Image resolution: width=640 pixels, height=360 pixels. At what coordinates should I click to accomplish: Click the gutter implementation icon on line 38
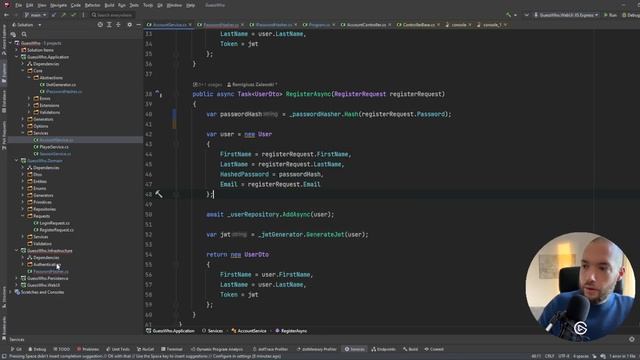pyautogui.click(x=158, y=94)
